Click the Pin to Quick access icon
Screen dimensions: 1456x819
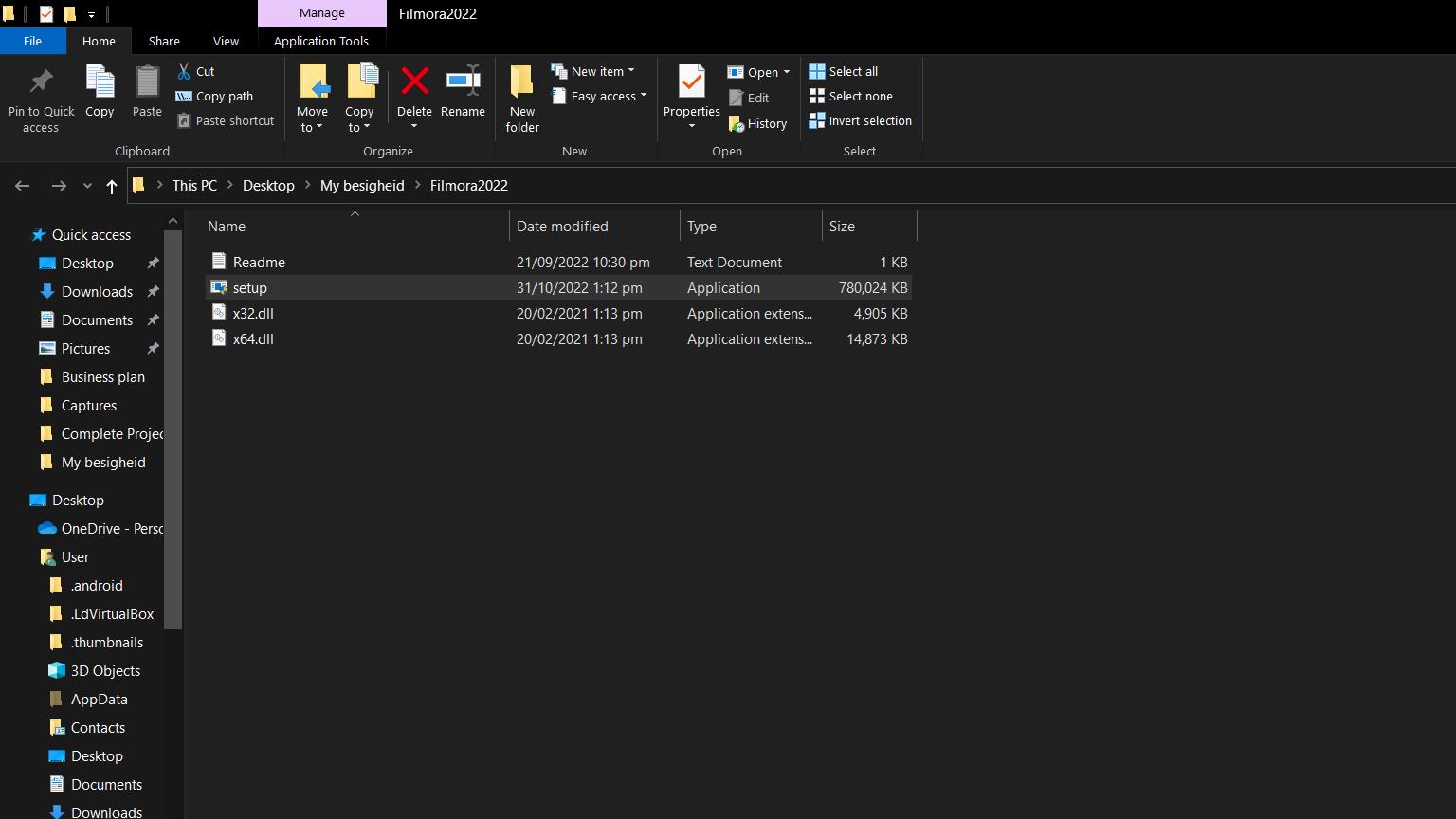[x=41, y=83]
